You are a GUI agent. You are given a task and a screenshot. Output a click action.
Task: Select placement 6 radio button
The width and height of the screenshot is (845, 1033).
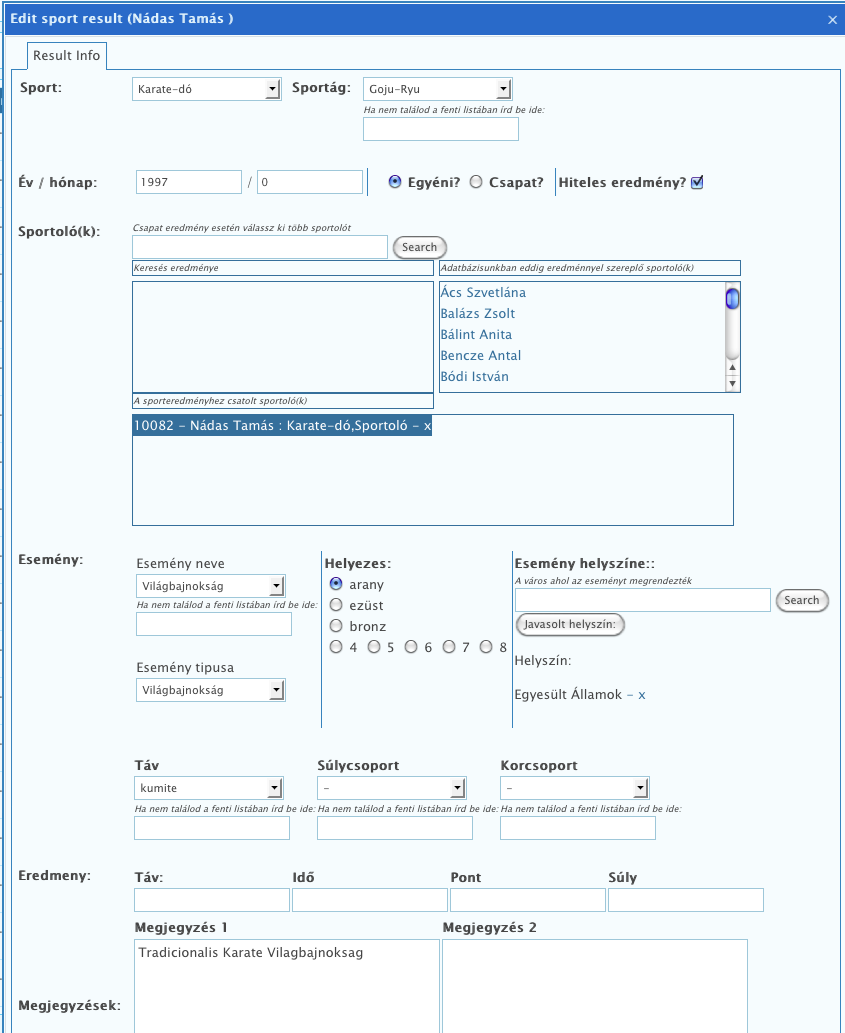point(411,647)
